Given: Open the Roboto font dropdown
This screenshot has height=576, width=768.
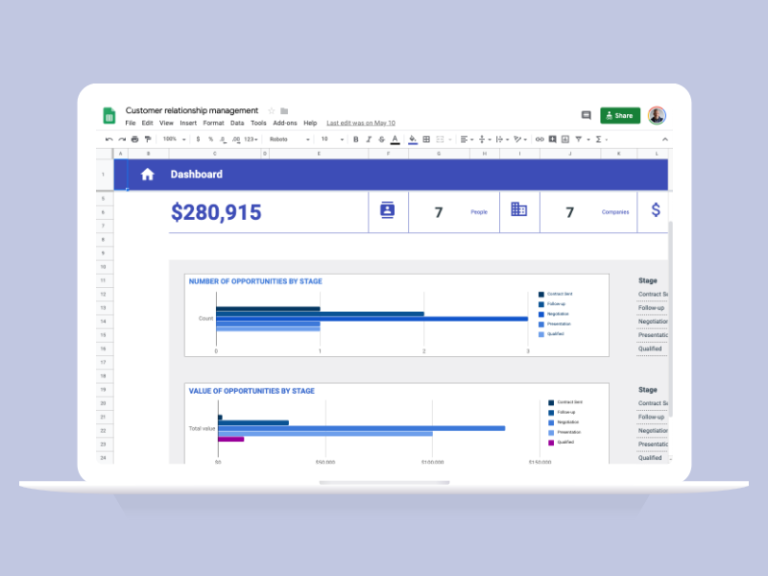Looking at the screenshot, I should coord(289,140).
